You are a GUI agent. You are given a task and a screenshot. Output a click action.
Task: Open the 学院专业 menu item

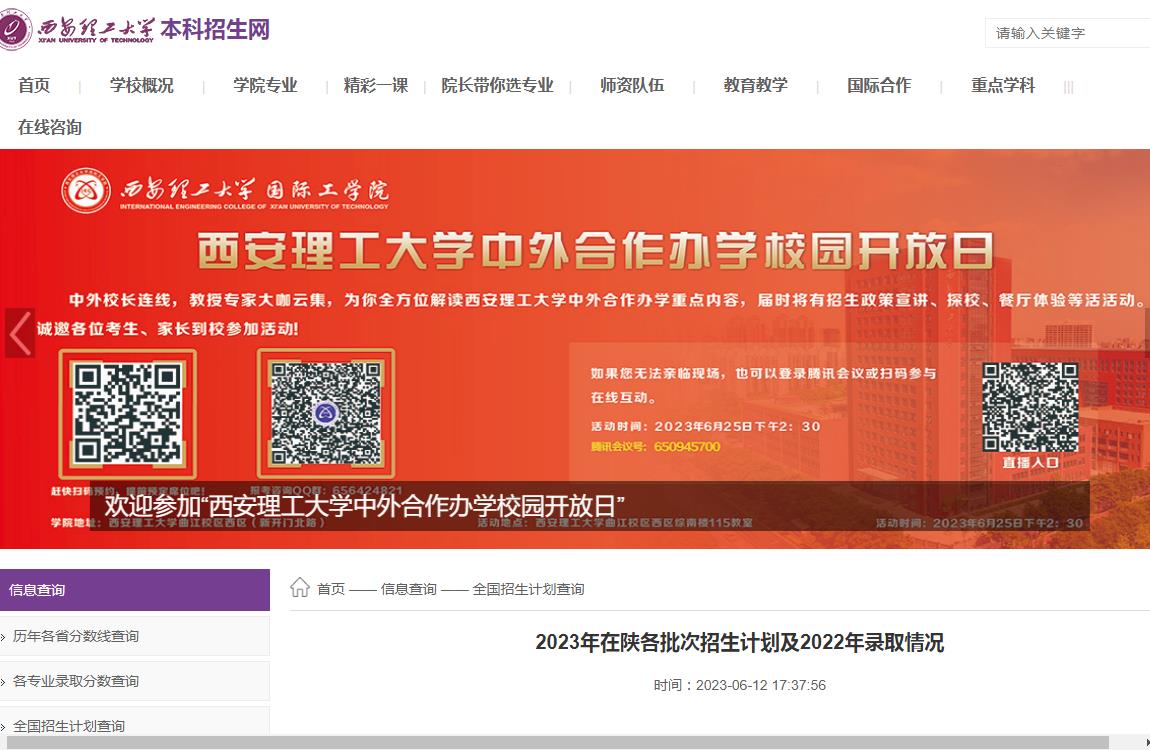coord(265,85)
